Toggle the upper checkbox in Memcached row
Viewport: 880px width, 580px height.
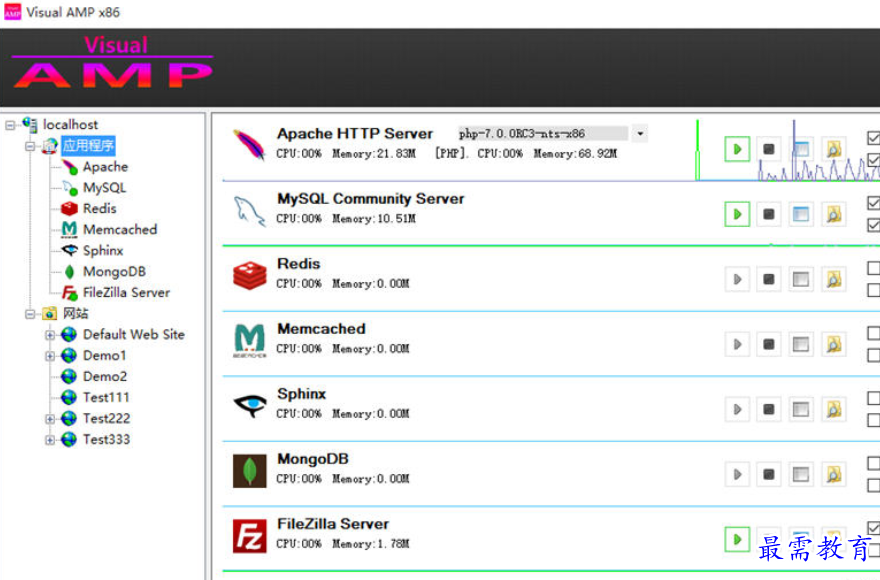click(x=873, y=333)
